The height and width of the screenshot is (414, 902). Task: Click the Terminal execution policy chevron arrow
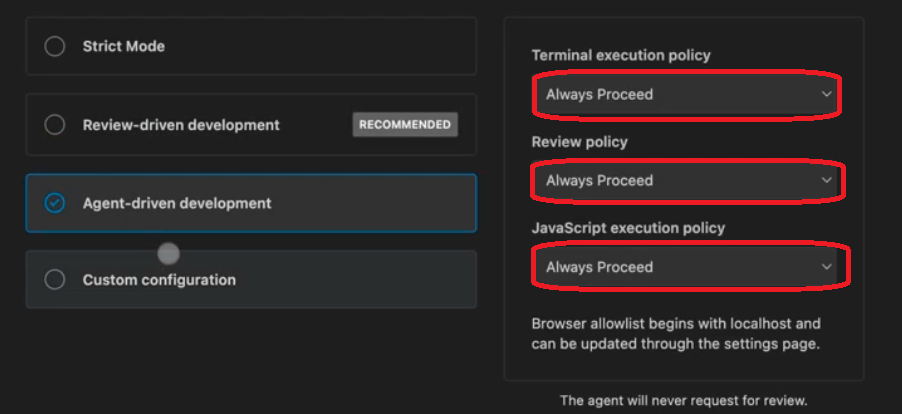[x=826, y=95]
